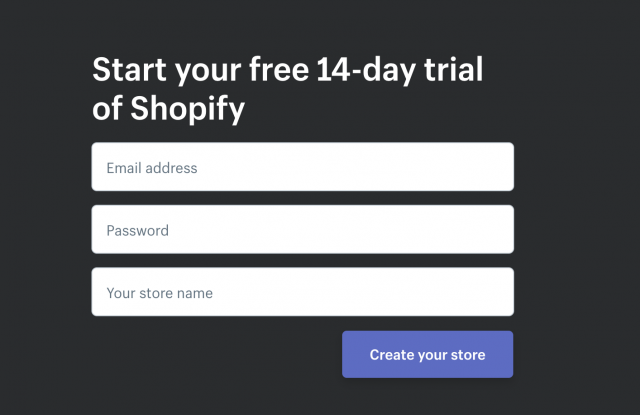
Task: Click the '14-day' text in the heading
Action: pyautogui.click(x=367, y=70)
